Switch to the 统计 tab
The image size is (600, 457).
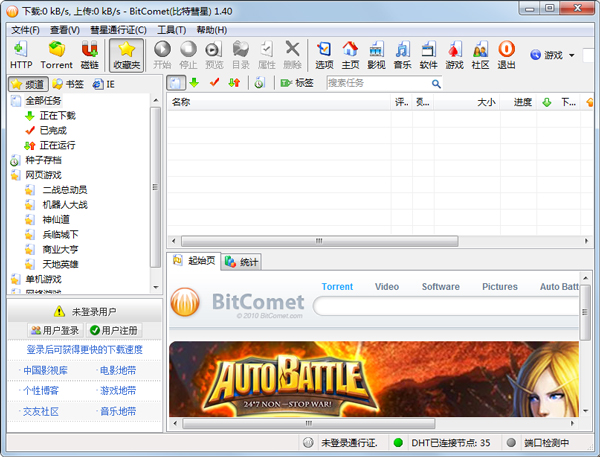click(241, 262)
